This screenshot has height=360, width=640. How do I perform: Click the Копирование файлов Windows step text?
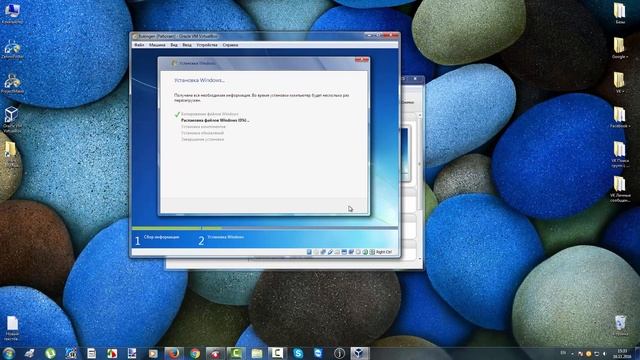pyautogui.click(x=210, y=114)
